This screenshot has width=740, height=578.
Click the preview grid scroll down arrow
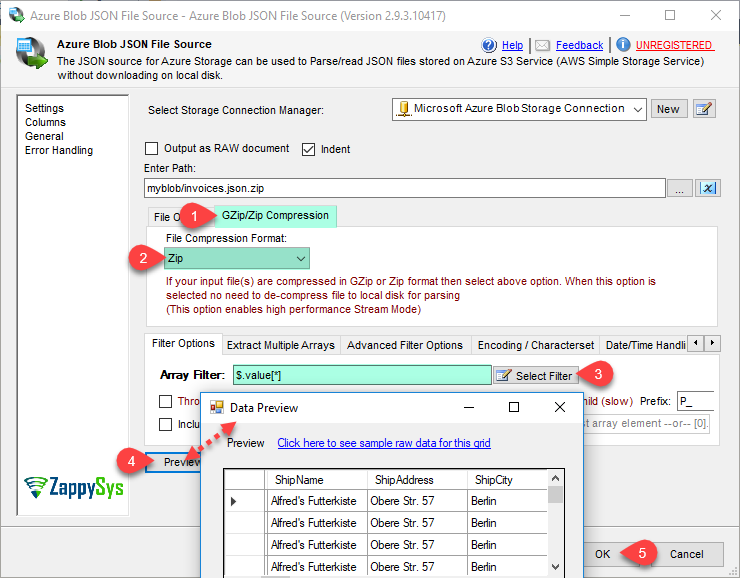(x=555, y=567)
